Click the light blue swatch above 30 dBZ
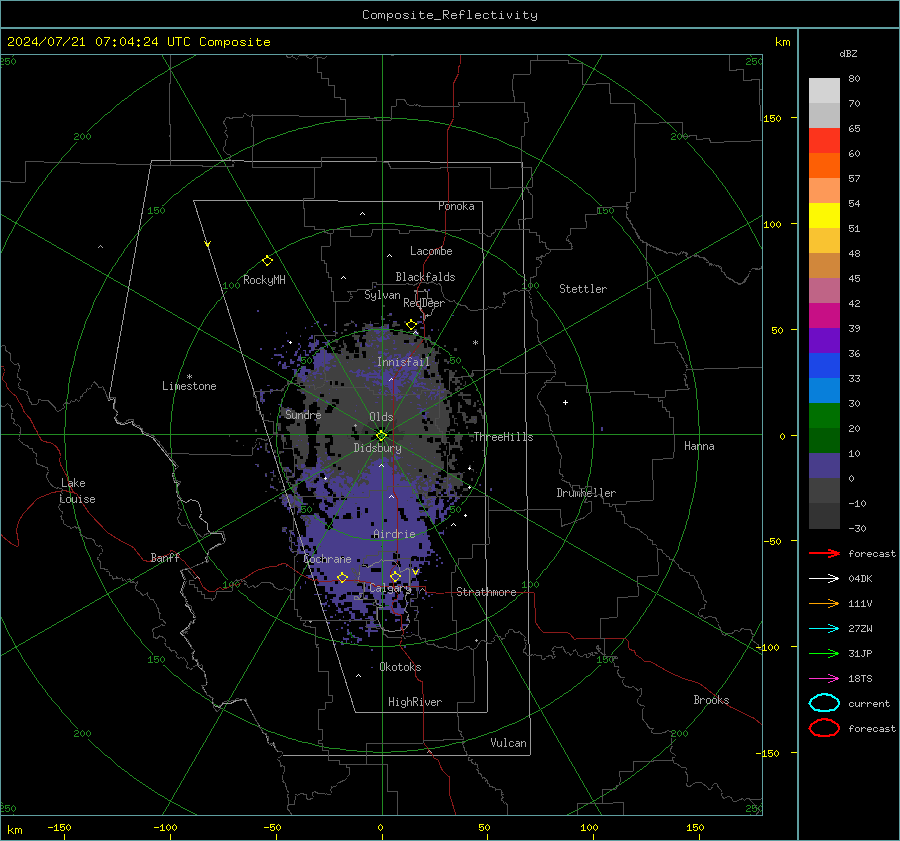Image resolution: width=900 pixels, height=841 pixels. coord(824,390)
